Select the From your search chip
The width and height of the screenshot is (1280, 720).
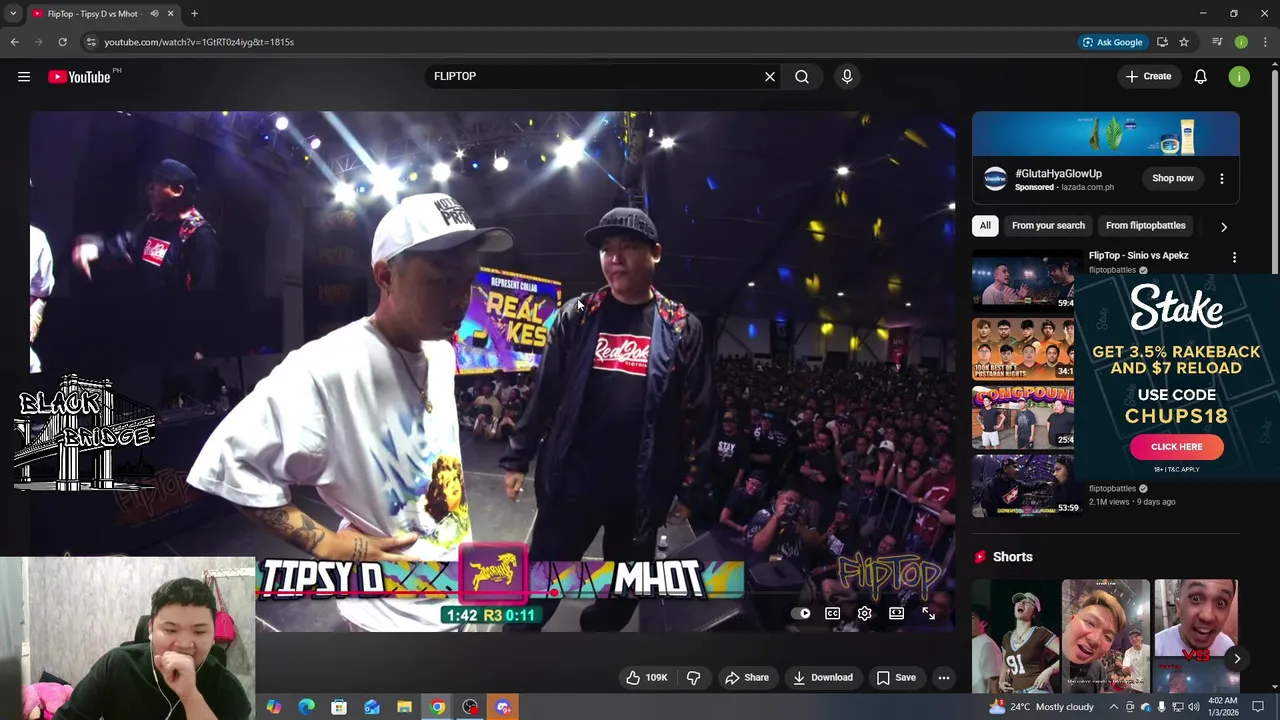[x=1048, y=225]
